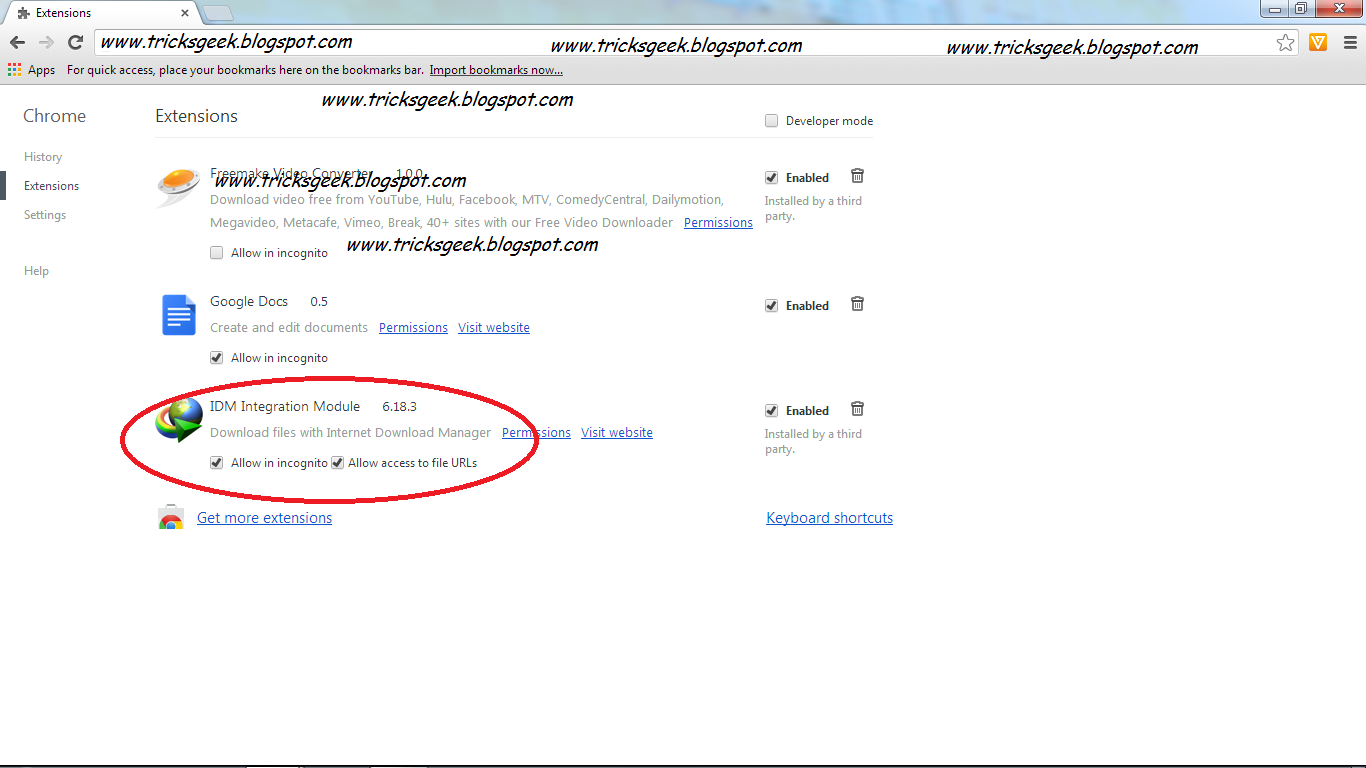Screen dimensions: 1366x768
Task: Click the Google Docs extension name
Action: (x=249, y=301)
